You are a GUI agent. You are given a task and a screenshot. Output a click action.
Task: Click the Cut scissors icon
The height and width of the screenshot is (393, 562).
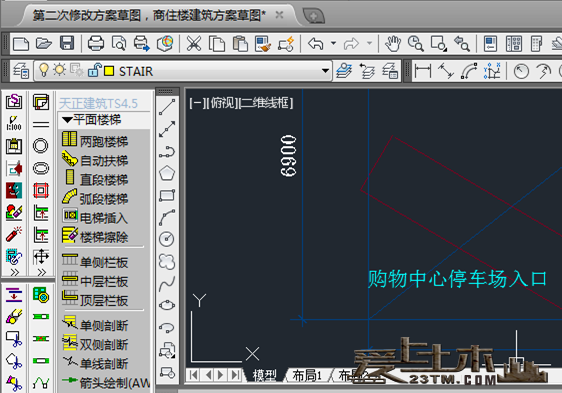pyautogui.click(x=194, y=44)
